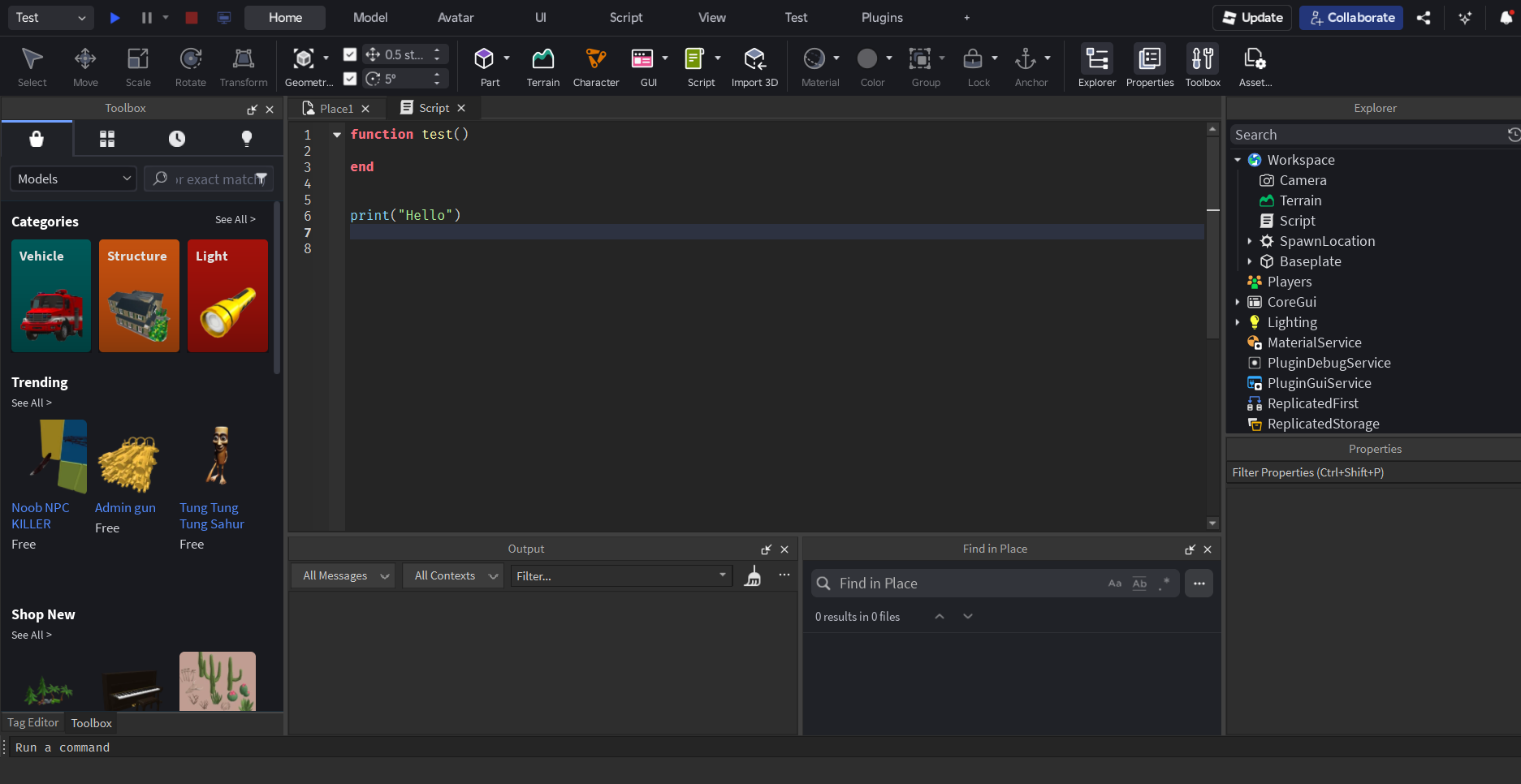Toggle the Anchor tool
The height and width of the screenshot is (784, 1521).
tap(1026, 65)
